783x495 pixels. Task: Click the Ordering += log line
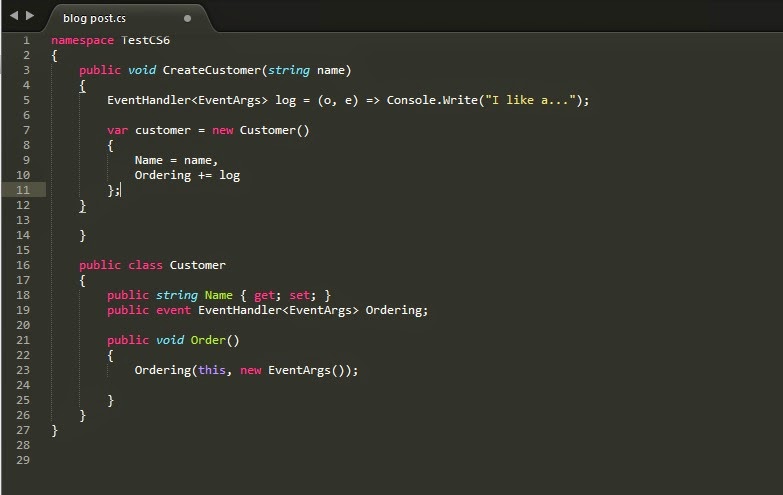pyautogui.click(x=187, y=175)
